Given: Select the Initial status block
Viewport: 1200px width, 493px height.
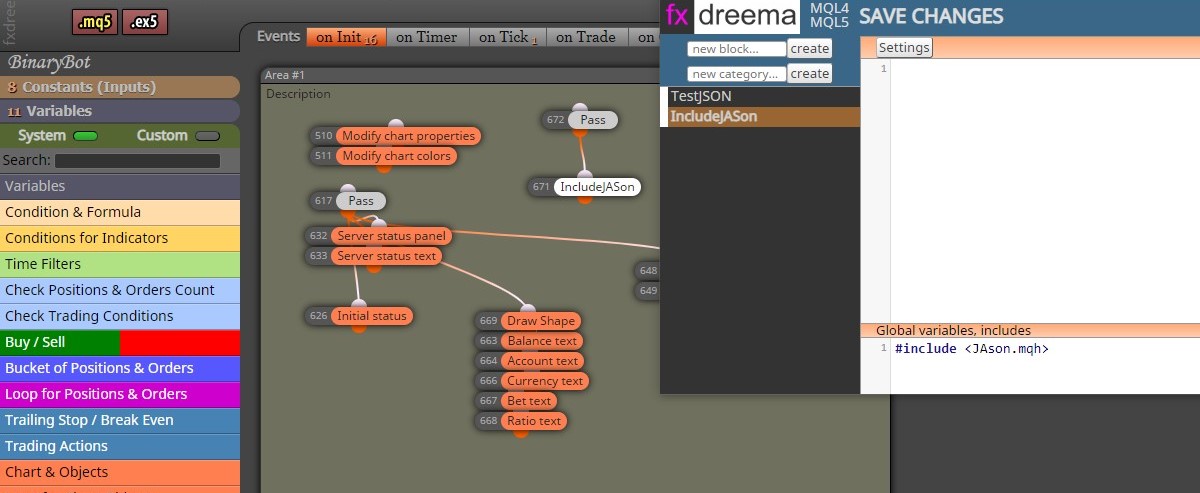Looking at the screenshot, I should [x=372, y=316].
